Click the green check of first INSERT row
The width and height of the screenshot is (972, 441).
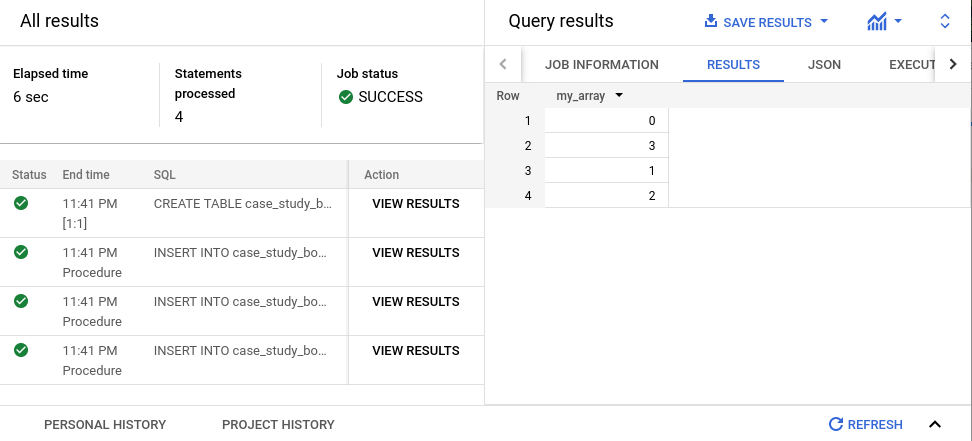tap(21, 252)
